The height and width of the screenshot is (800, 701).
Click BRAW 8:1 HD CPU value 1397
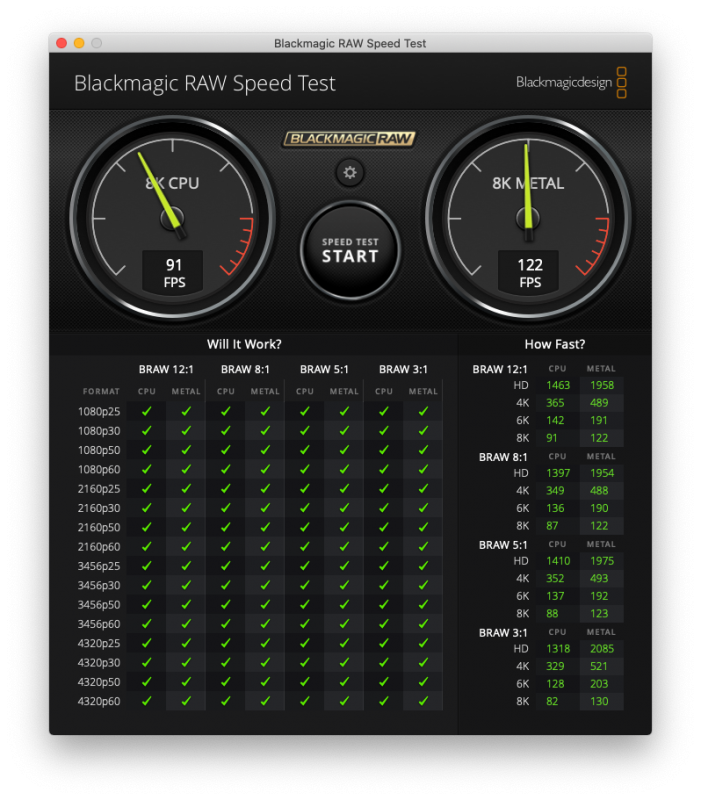point(558,473)
